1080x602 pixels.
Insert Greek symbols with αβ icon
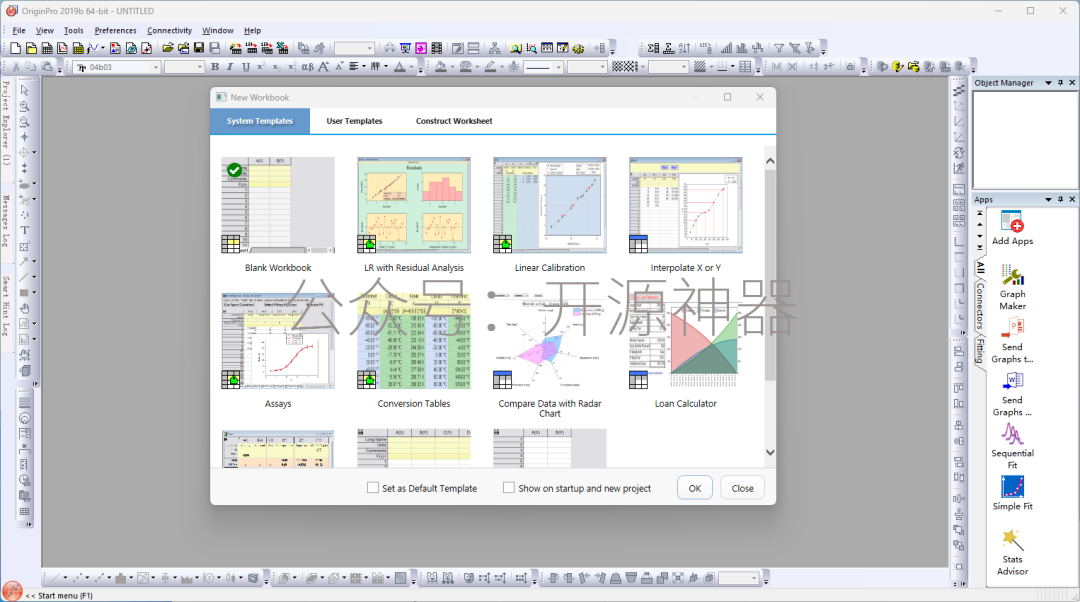pos(307,67)
